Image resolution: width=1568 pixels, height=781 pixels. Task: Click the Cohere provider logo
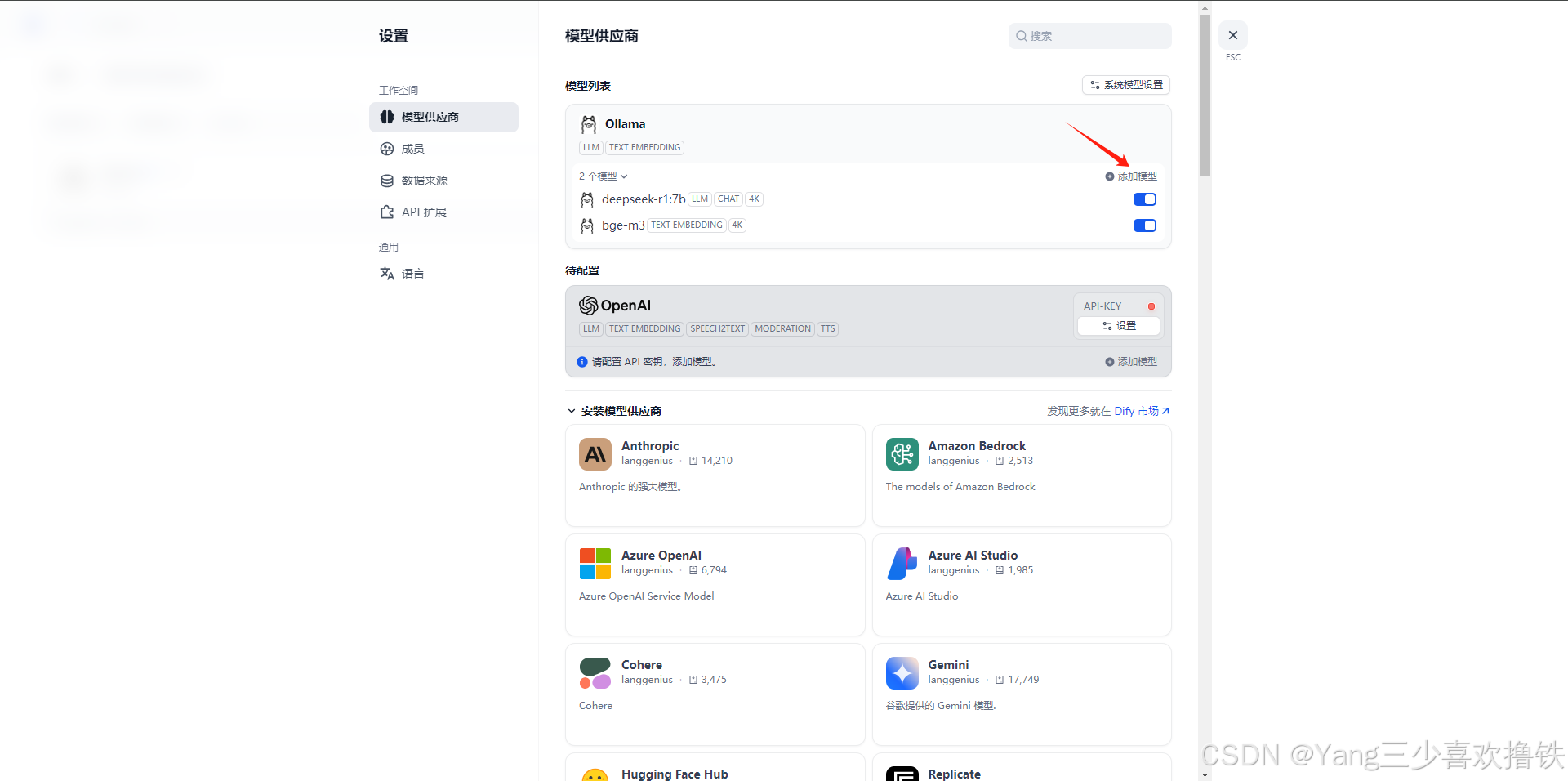click(595, 673)
